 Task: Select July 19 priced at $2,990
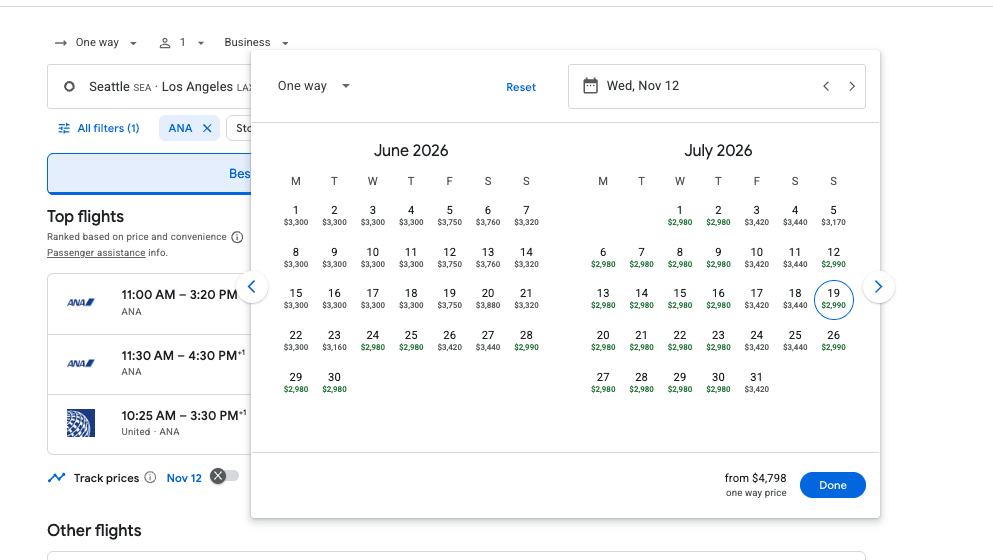[833, 298]
